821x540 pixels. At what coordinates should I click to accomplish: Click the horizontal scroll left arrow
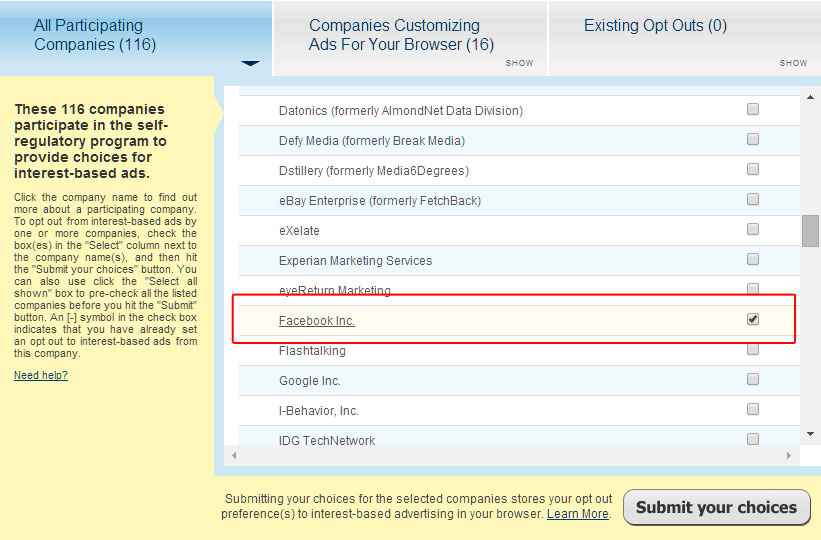(234, 456)
